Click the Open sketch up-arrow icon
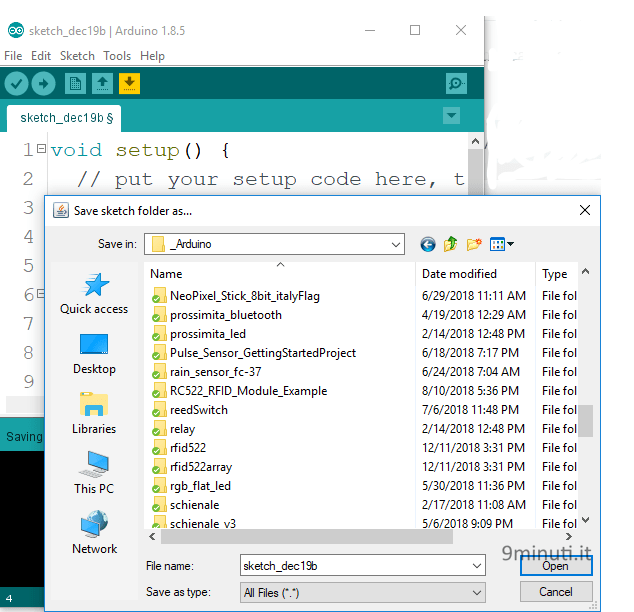Screen dimensions: 634x612 (102, 84)
